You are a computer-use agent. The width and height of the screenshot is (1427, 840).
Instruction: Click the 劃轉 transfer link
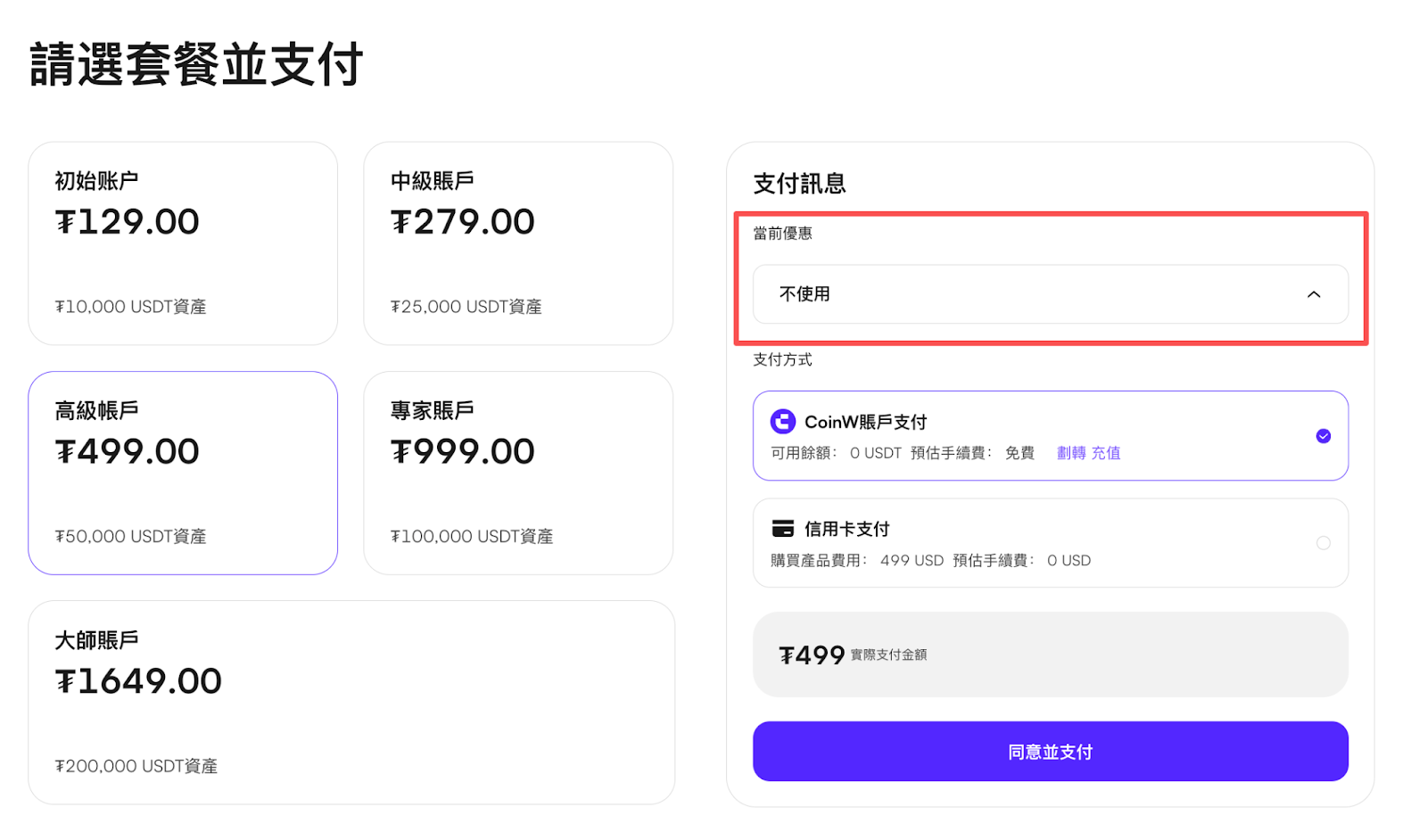click(x=1071, y=453)
